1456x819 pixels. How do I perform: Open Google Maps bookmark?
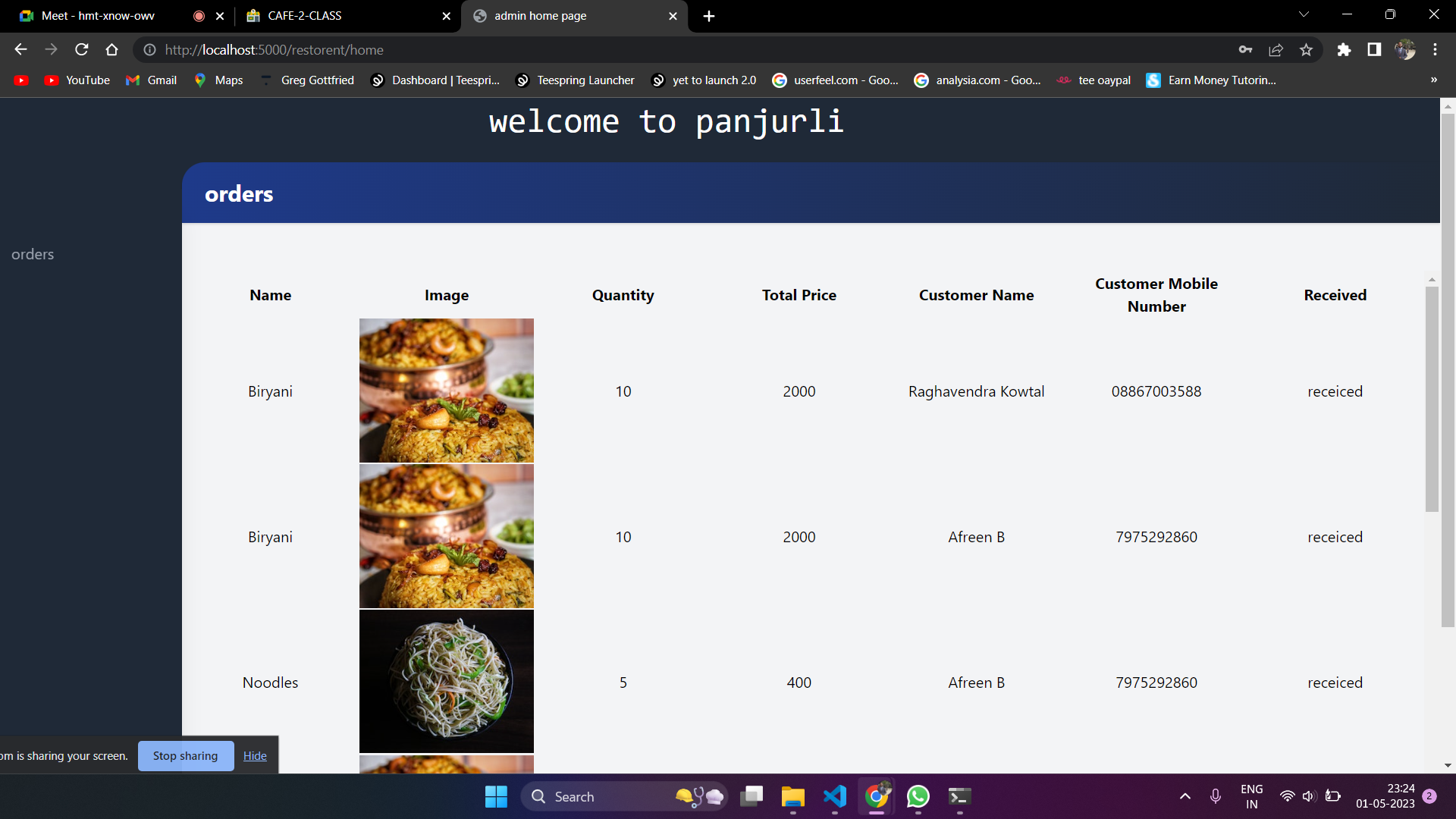(218, 80)
